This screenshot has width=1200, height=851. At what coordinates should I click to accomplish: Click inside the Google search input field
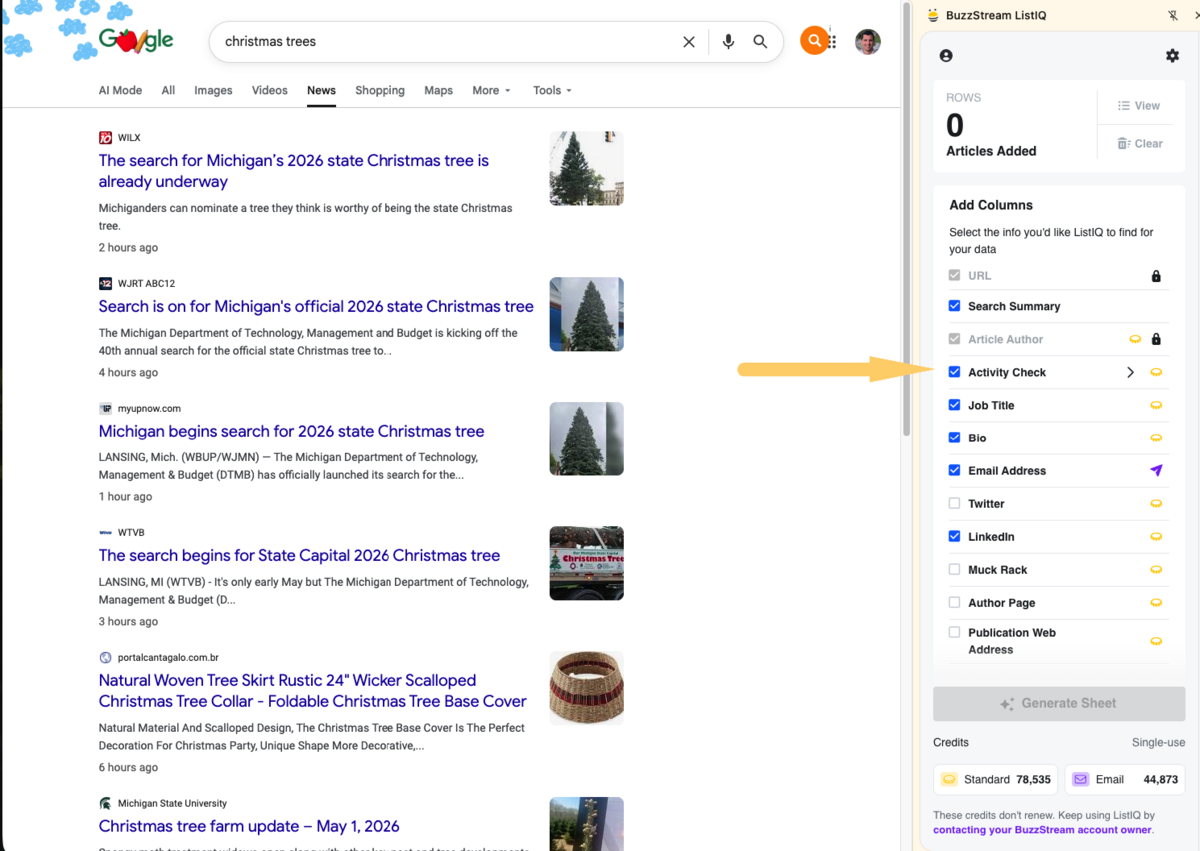click(445, 42)
